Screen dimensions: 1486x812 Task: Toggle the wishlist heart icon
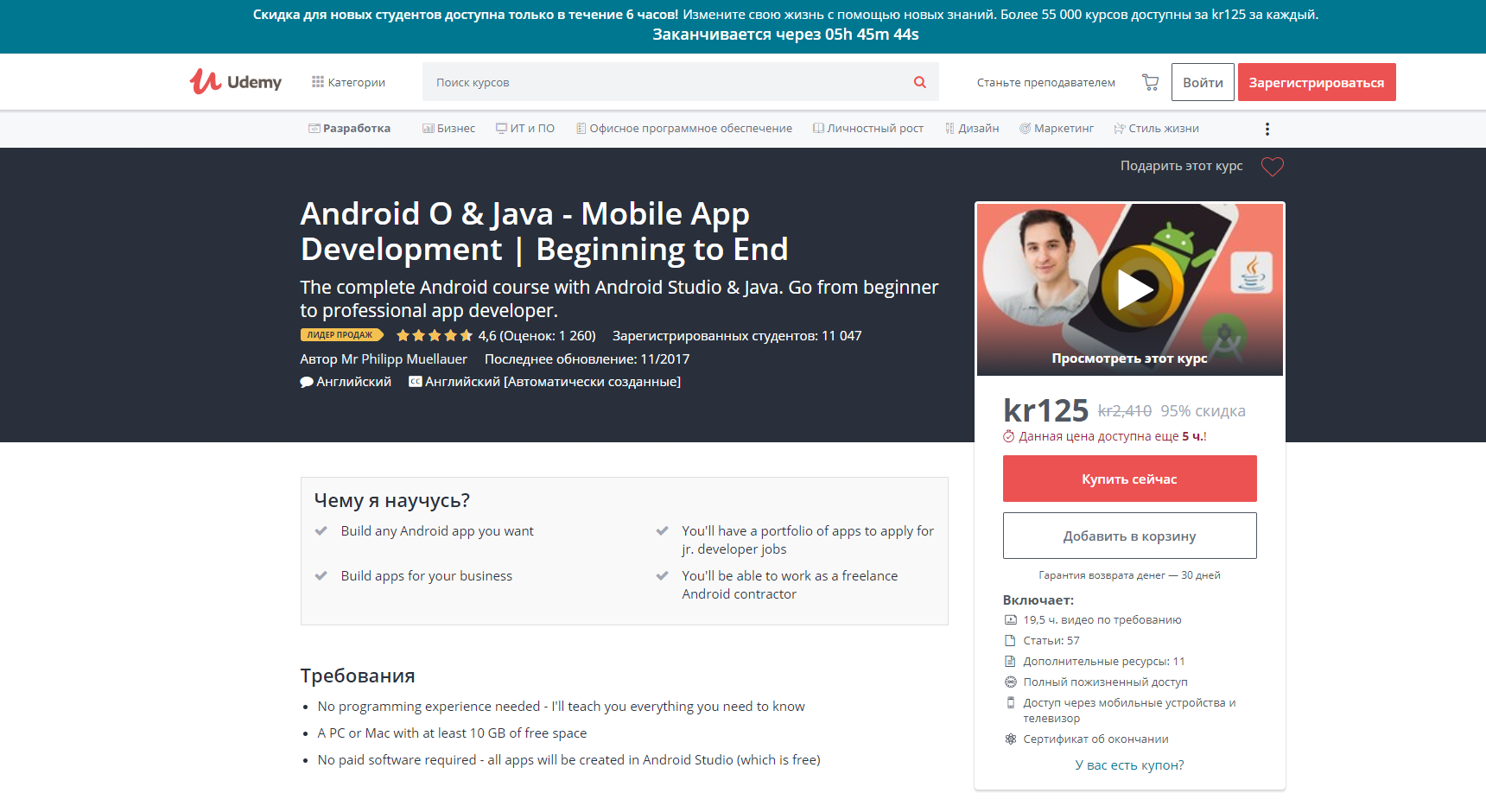coord(1273,167)
